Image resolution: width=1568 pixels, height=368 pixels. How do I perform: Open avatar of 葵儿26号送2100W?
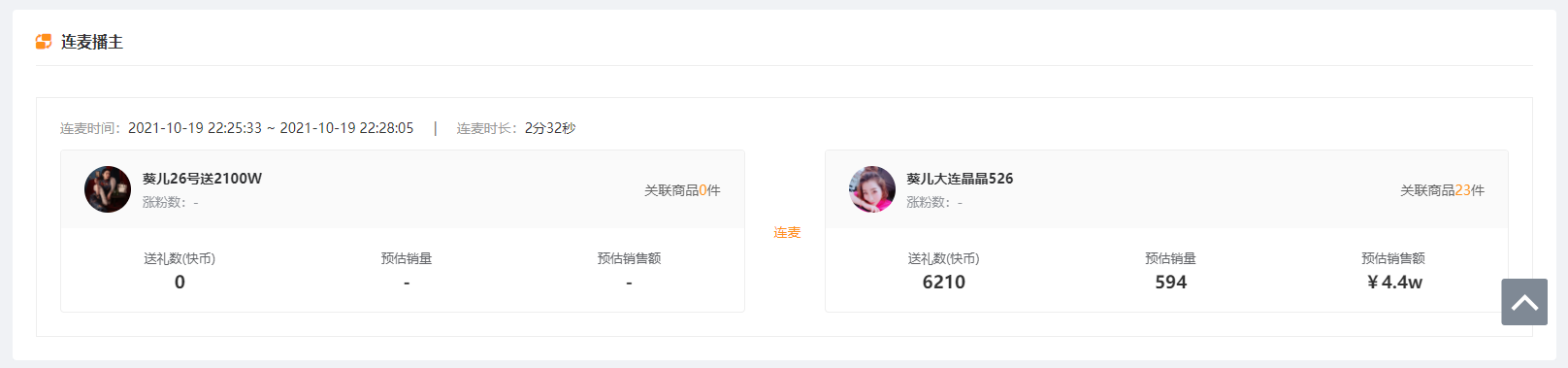pyautogui.click(x=108, y=189)
